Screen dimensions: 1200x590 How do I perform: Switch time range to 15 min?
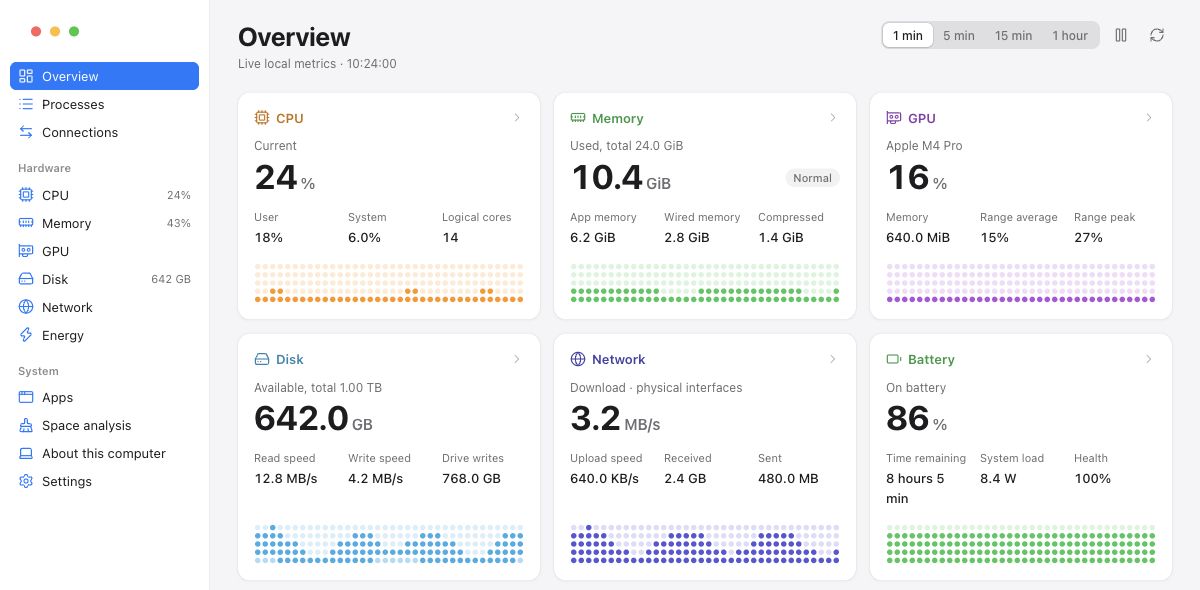tap(1014, 35)
